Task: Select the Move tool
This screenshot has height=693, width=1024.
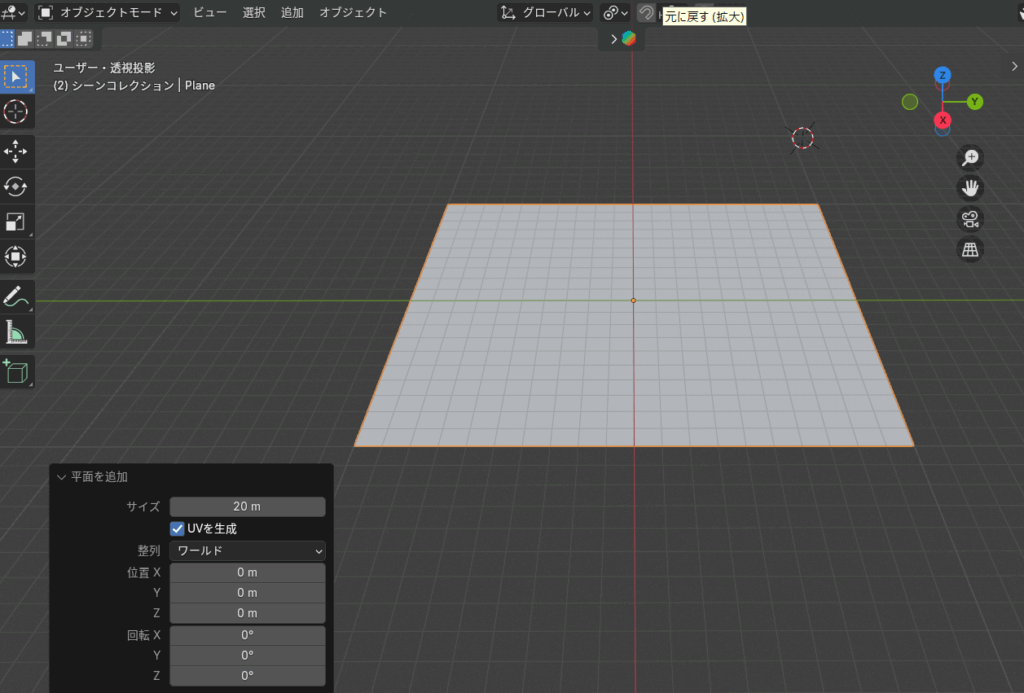Action: tap(15, 151)
